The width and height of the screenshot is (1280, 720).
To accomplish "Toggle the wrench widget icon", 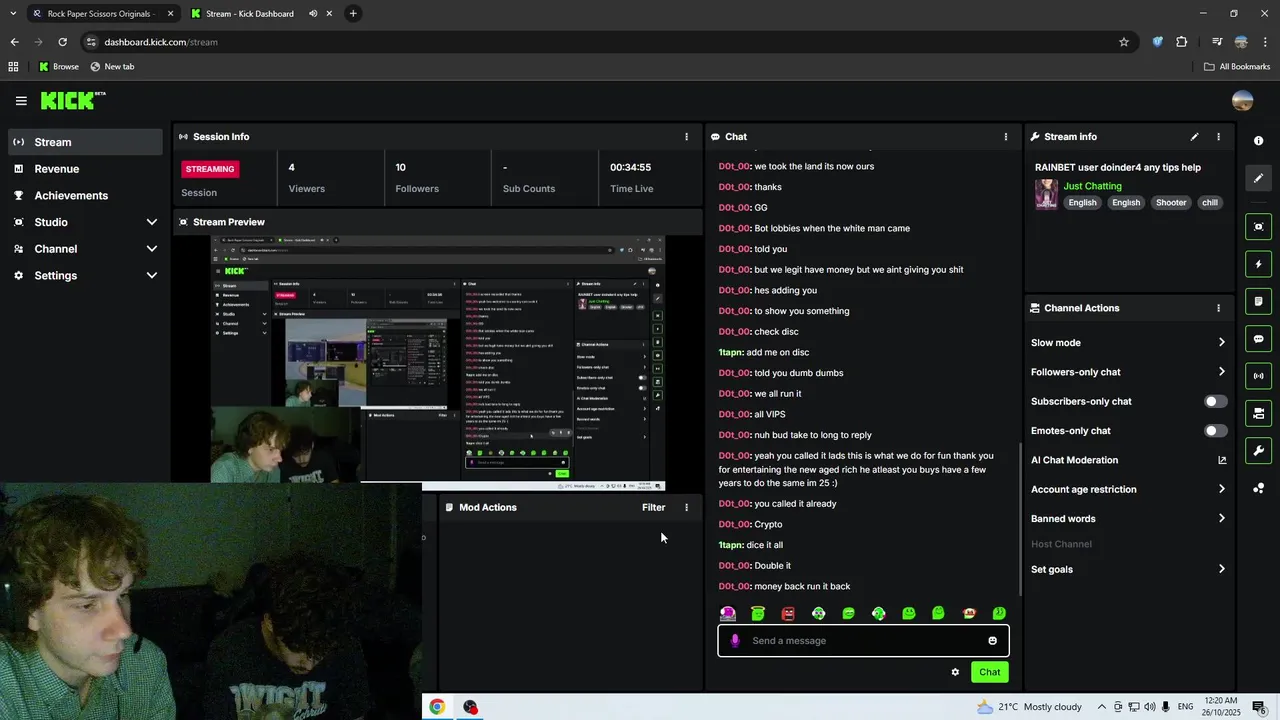I will [x=1258, y=450].
